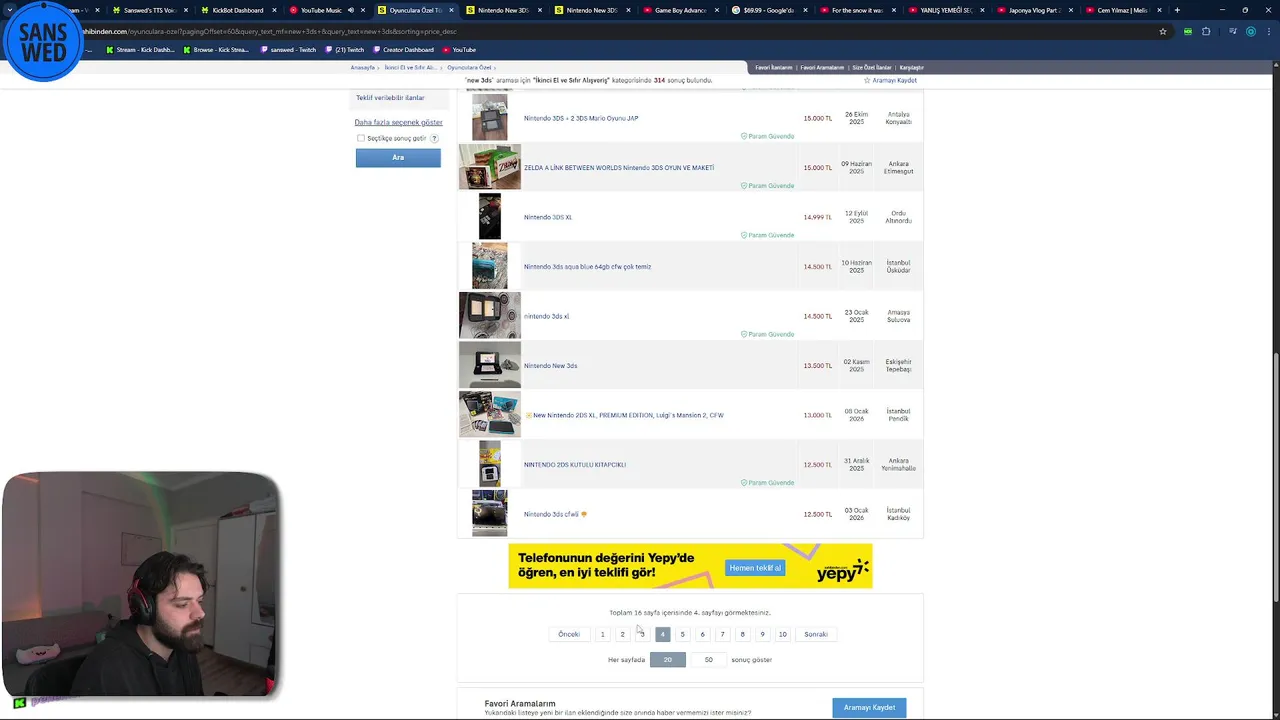Switch to For the snow it was tab
This screenshot has width=1280, height=720.
[855, 10]
